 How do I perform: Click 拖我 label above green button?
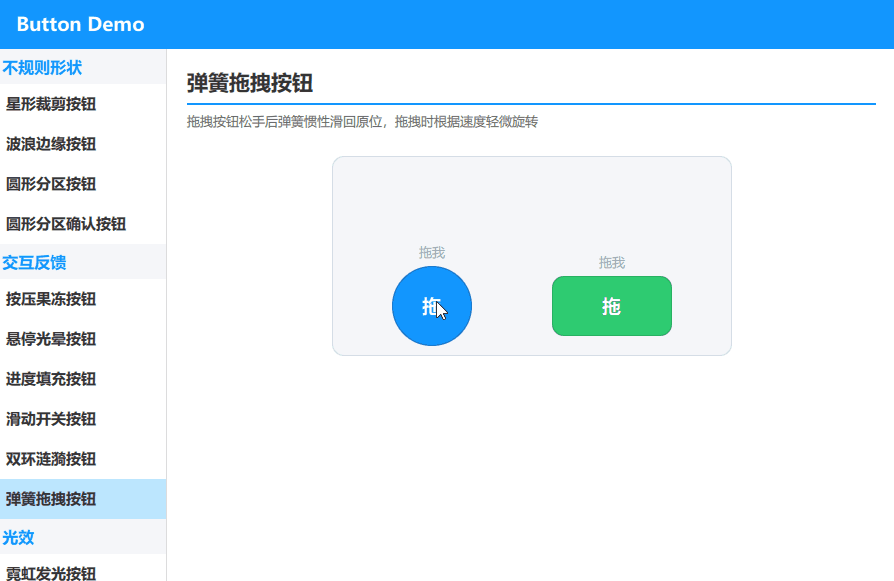point(612,262)
